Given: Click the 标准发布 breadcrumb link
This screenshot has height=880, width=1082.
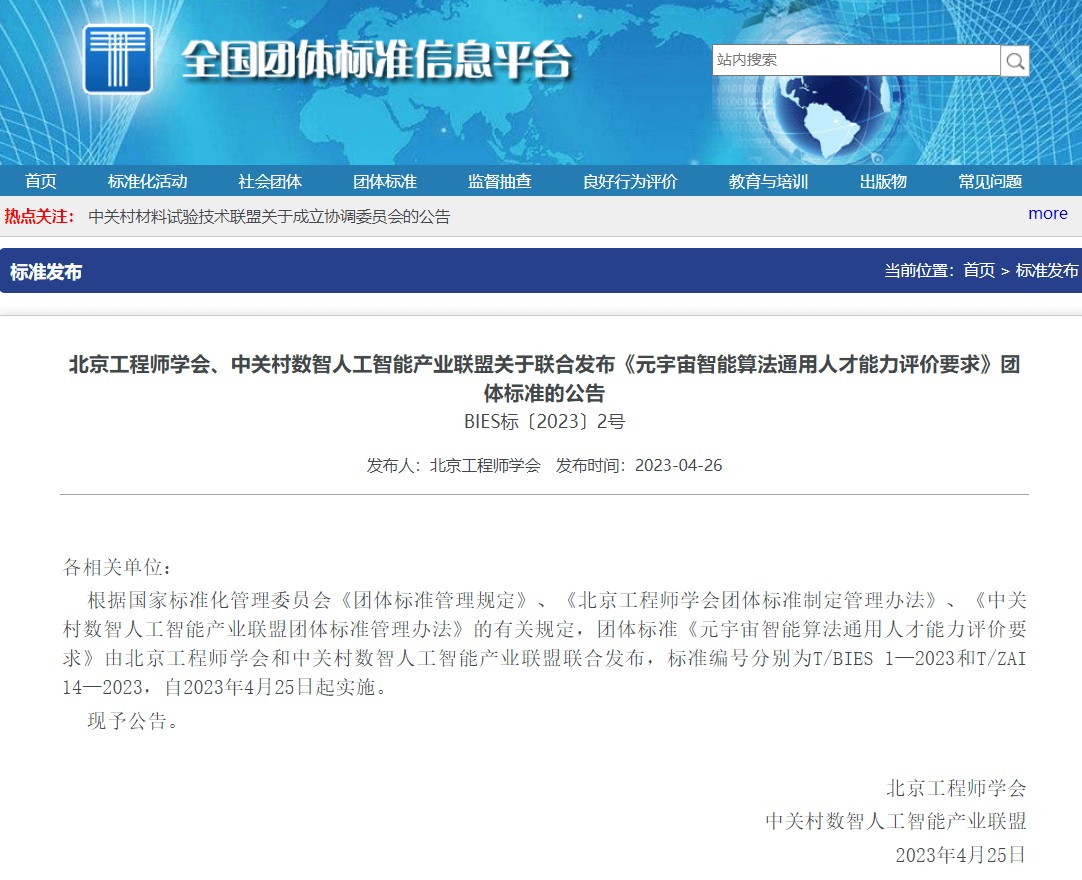Looking at the screenshot, I should point(1047,271).
